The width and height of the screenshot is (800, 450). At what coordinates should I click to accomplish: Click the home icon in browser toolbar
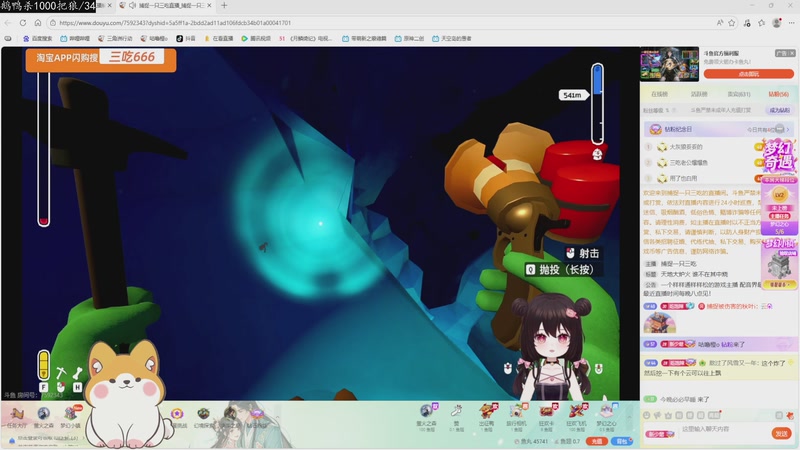point(38,23)
